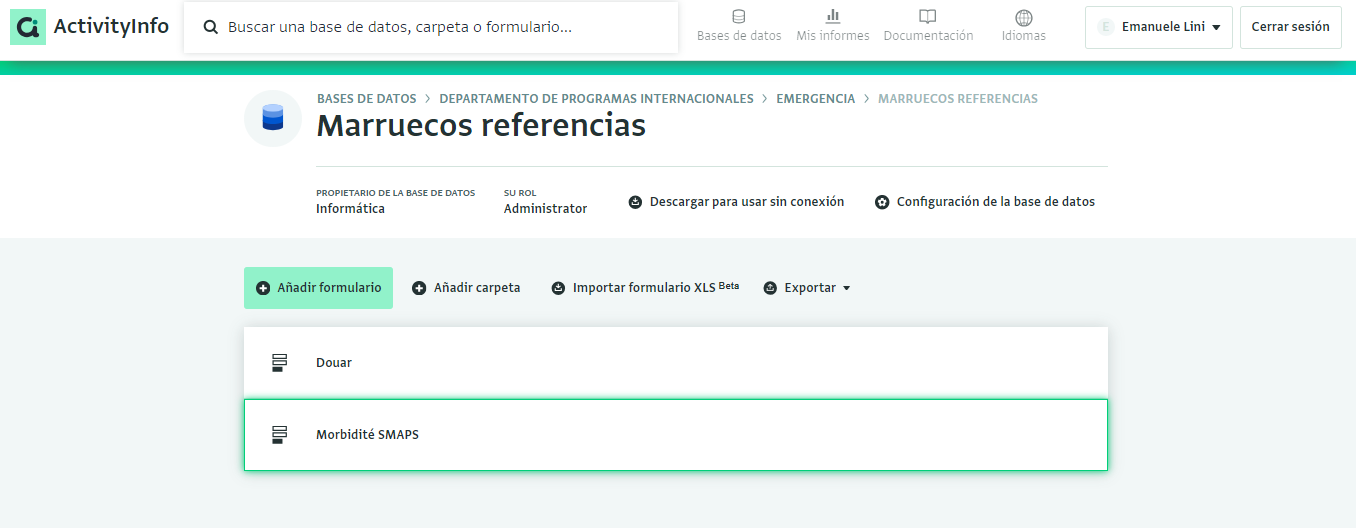Open the Bases de datos menu label
Viewport: 1356px width, 528px height.
[x=739, y=36]
